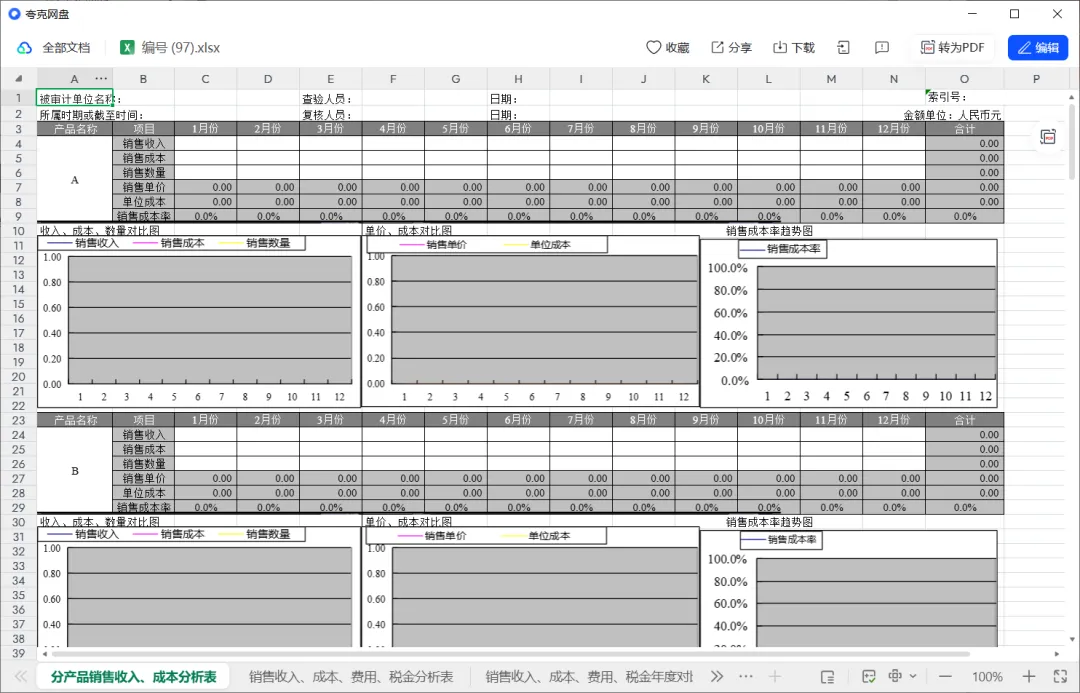
Task: Go to previous sheet tabs arrow
Action: coord(21,676)
